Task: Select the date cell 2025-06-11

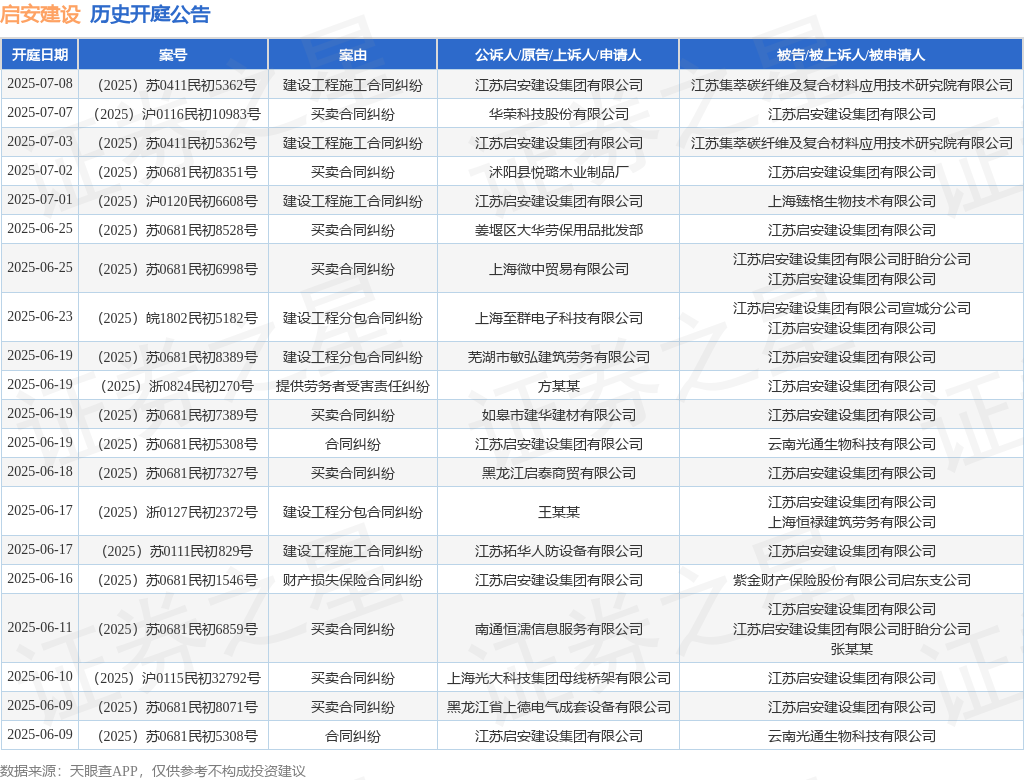Action: pos(40,628)
